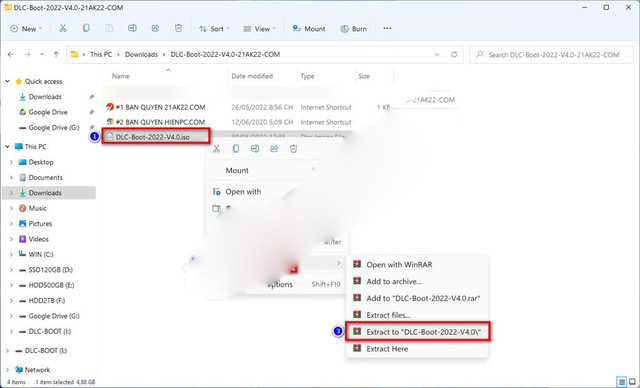Click the Share icon in the toolbar

[x=155, y=28]
